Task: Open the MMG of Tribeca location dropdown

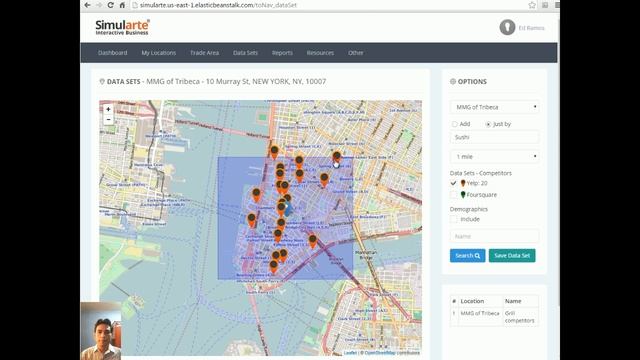Action: (494, 107)
